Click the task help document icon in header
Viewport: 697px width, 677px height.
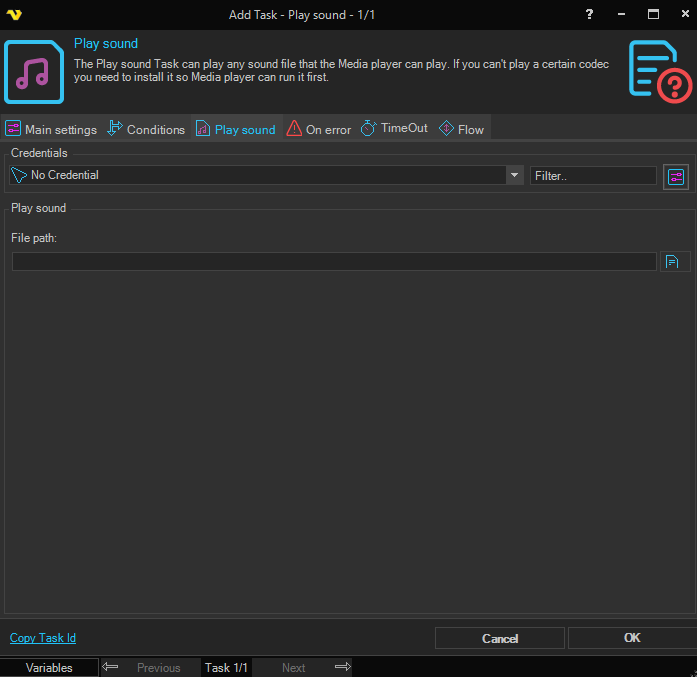(x=660, y=71)
